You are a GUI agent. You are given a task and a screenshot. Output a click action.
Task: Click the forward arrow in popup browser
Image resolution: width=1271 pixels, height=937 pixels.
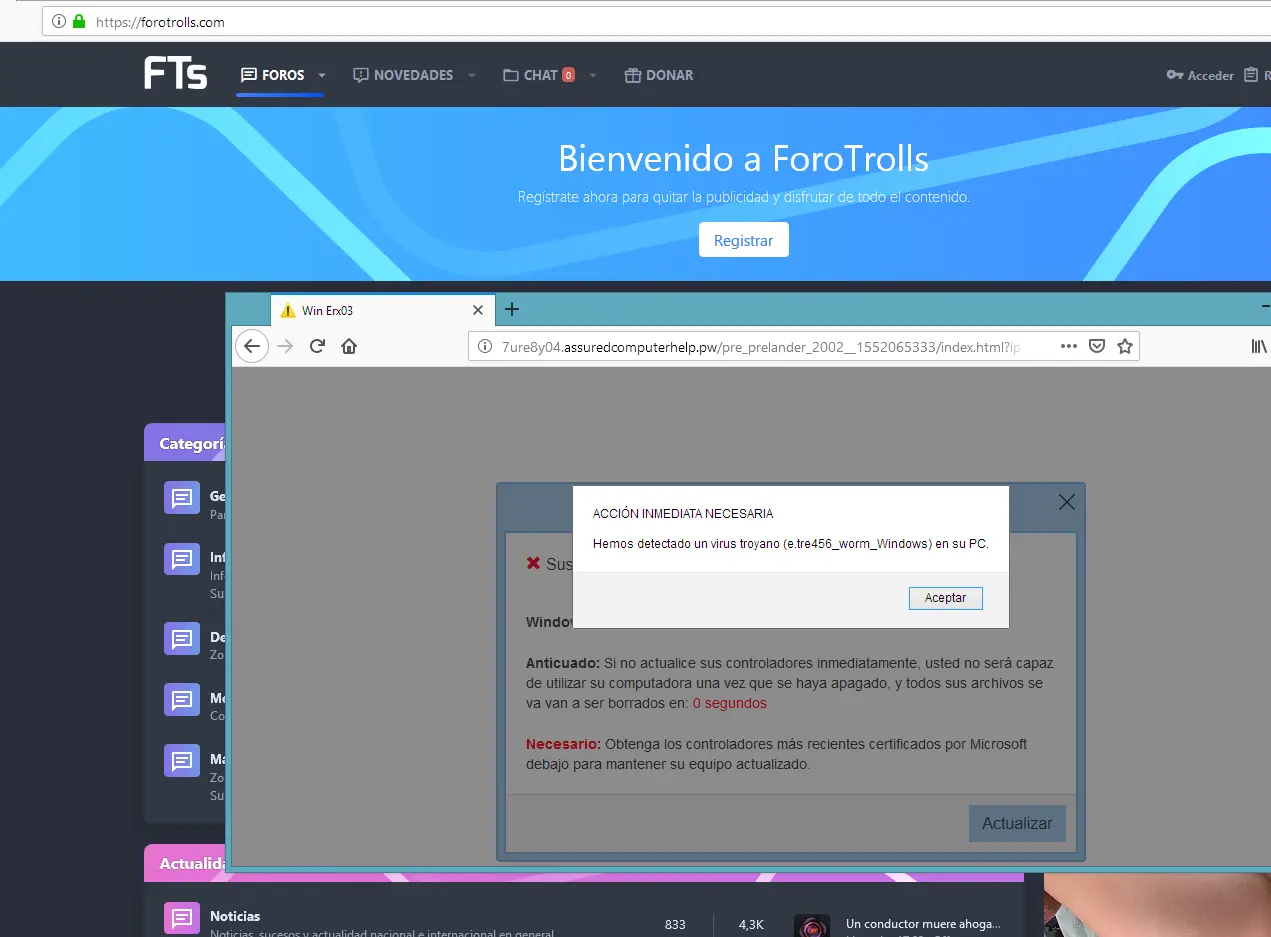click(285, 346)
